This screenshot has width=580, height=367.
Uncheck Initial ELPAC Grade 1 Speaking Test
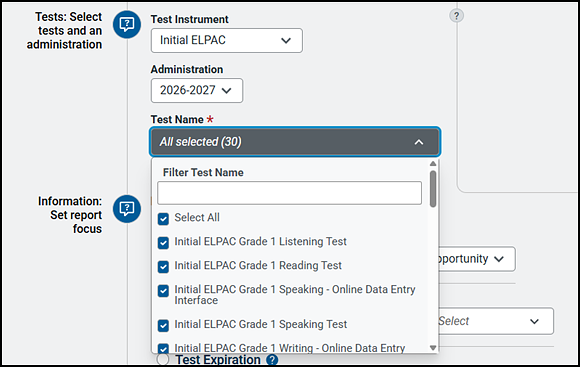[x=163, y=326]
